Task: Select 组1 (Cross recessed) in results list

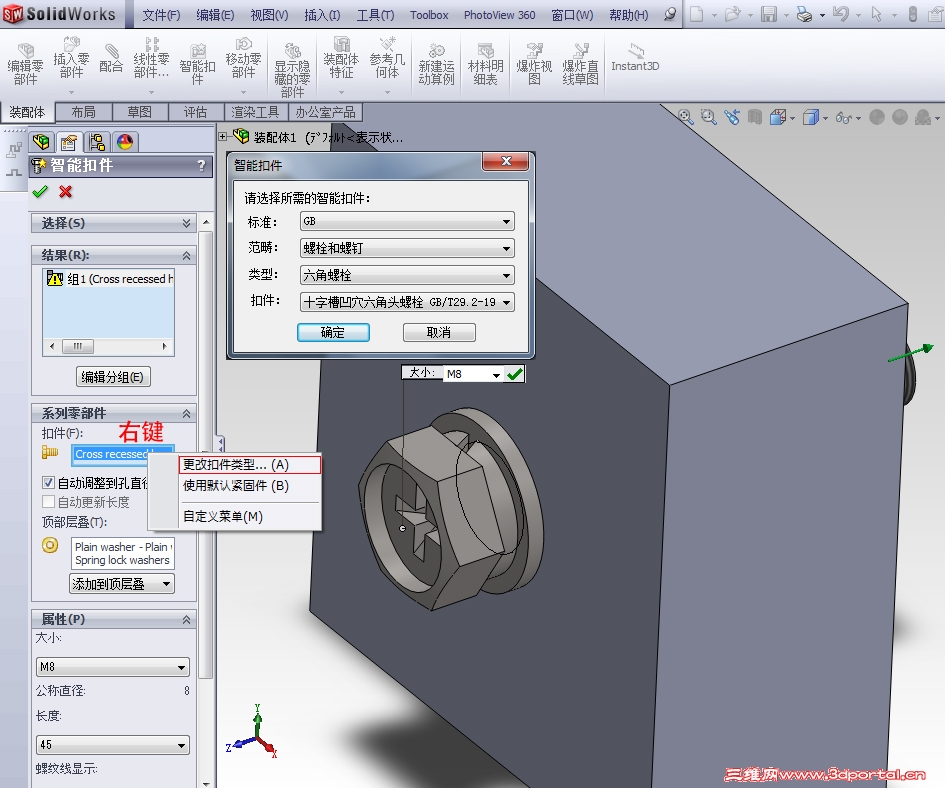Action: [109, 279]
